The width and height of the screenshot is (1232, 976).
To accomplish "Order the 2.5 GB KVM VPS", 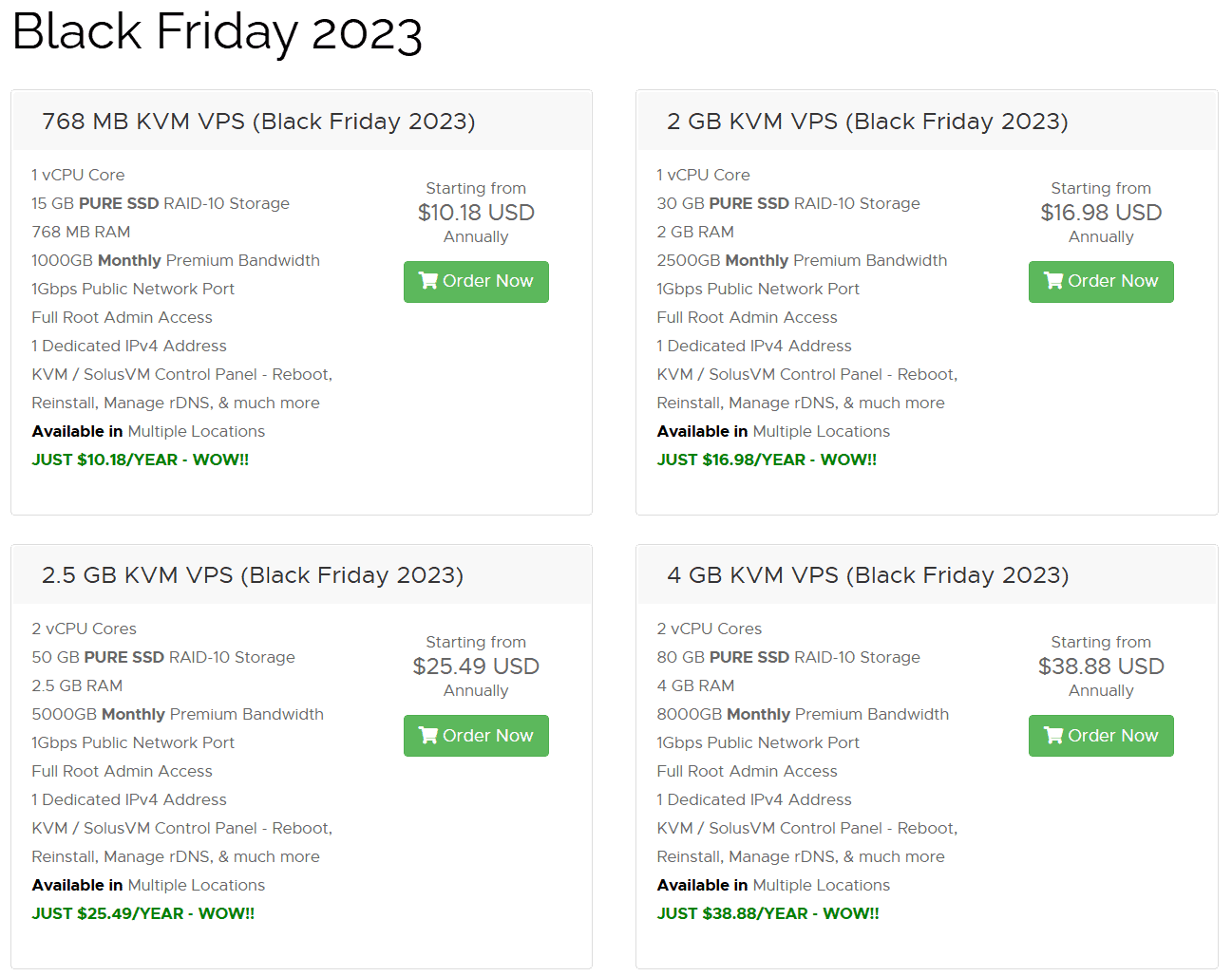I will (476, 736).
